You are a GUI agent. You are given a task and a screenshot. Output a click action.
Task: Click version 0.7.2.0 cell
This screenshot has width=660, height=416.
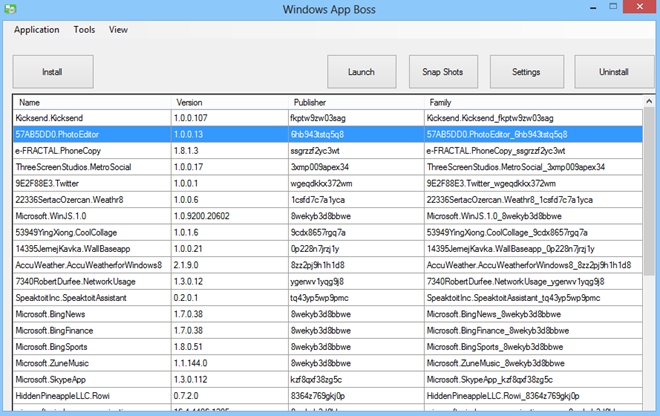pyautogui.click(x=230, y=396)
